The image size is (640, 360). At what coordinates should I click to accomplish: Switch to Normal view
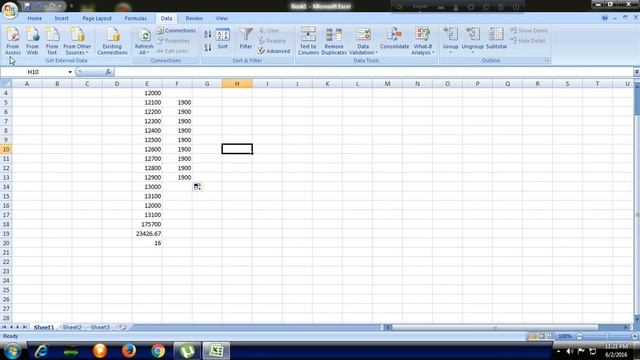click(533, 336)
